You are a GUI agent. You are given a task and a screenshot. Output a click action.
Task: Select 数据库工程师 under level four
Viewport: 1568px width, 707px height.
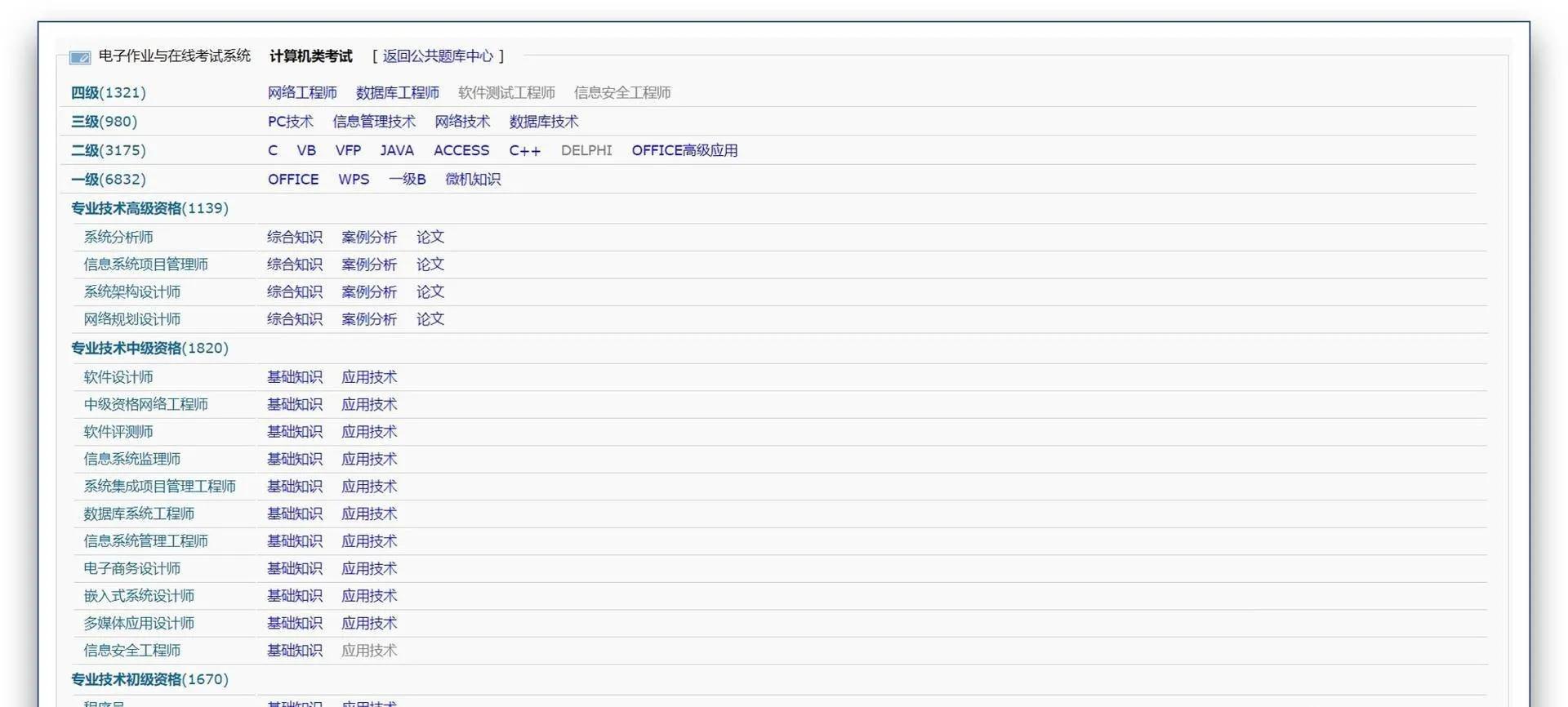pyautogui.click(x=398, y=92)
